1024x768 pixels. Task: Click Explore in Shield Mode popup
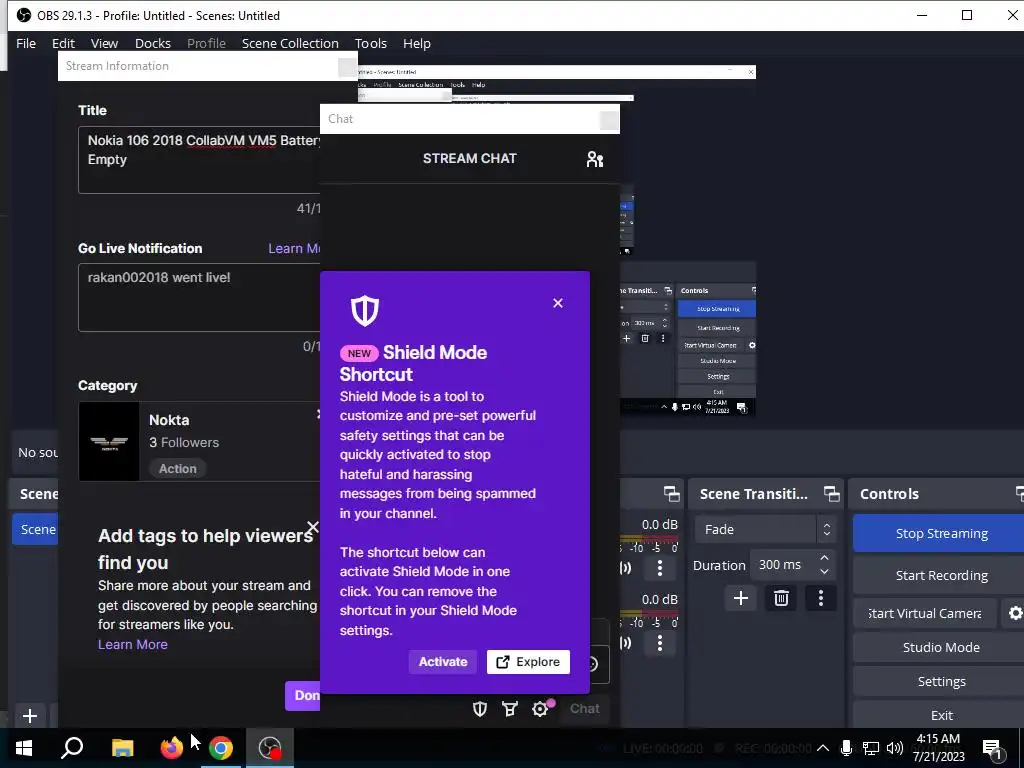click(x=528, y=662)
